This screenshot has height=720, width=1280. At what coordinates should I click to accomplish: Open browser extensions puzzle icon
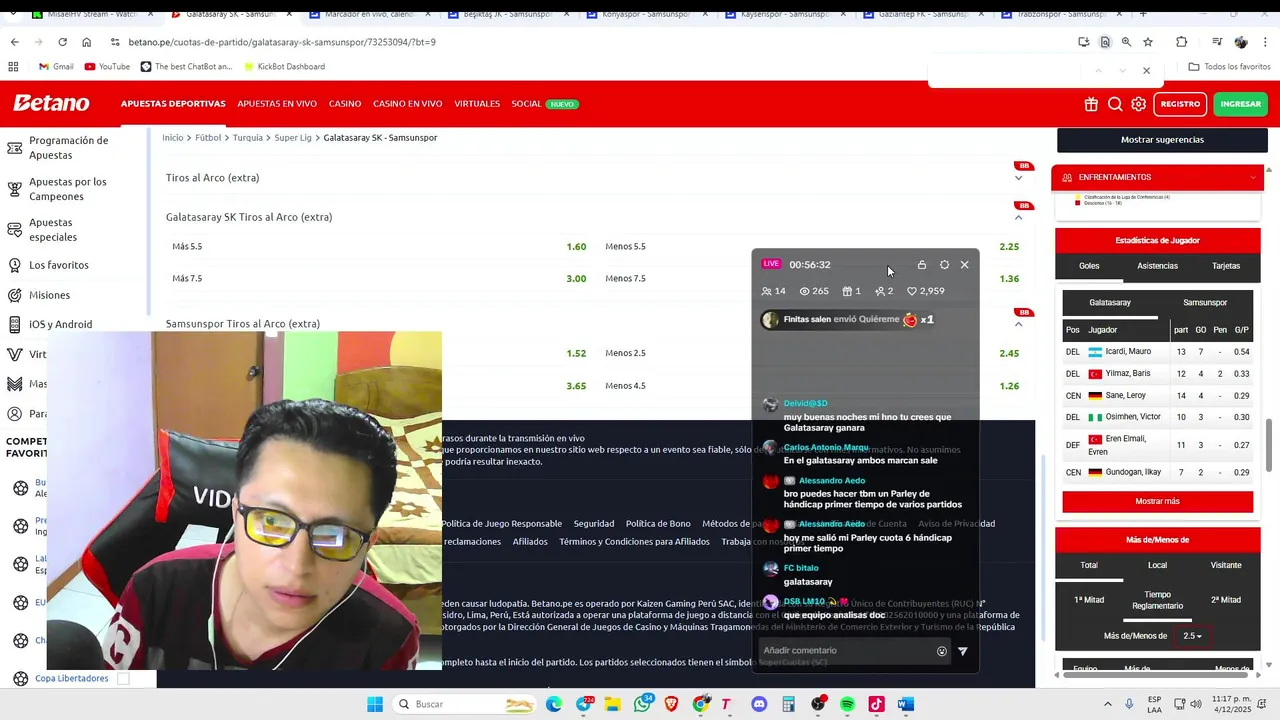coord(1182,42)
